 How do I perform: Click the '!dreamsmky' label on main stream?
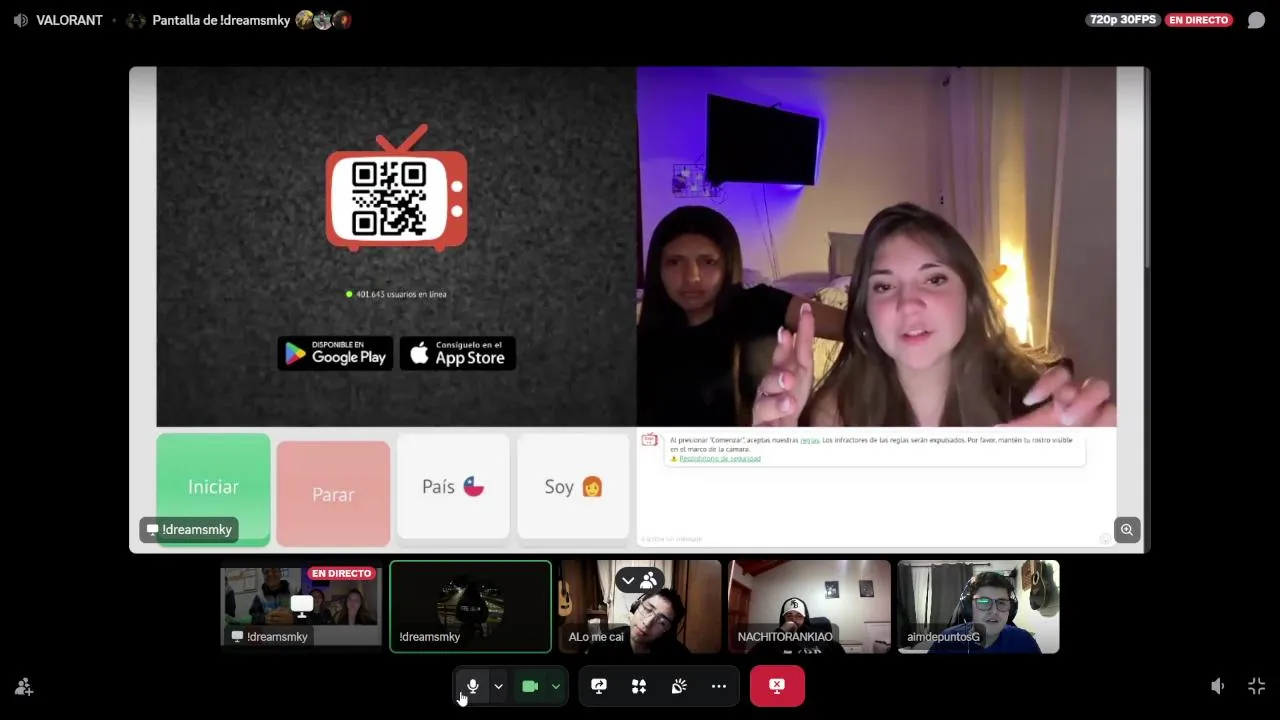(x=189, y=530)
